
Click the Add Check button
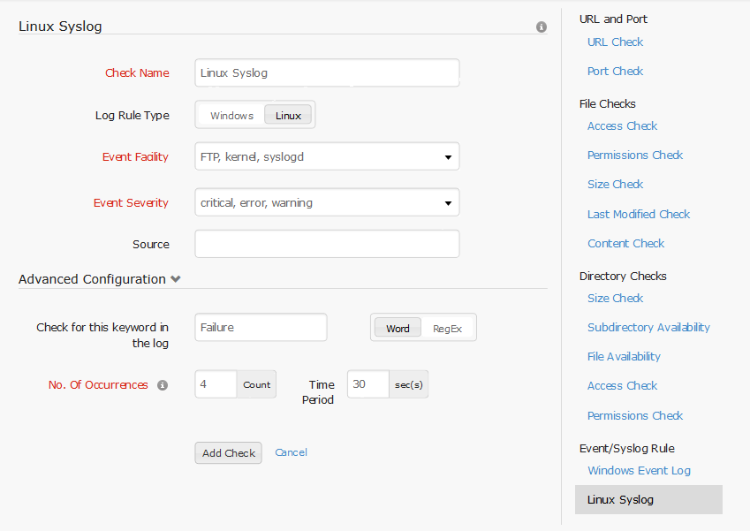[x=228, y=453]
